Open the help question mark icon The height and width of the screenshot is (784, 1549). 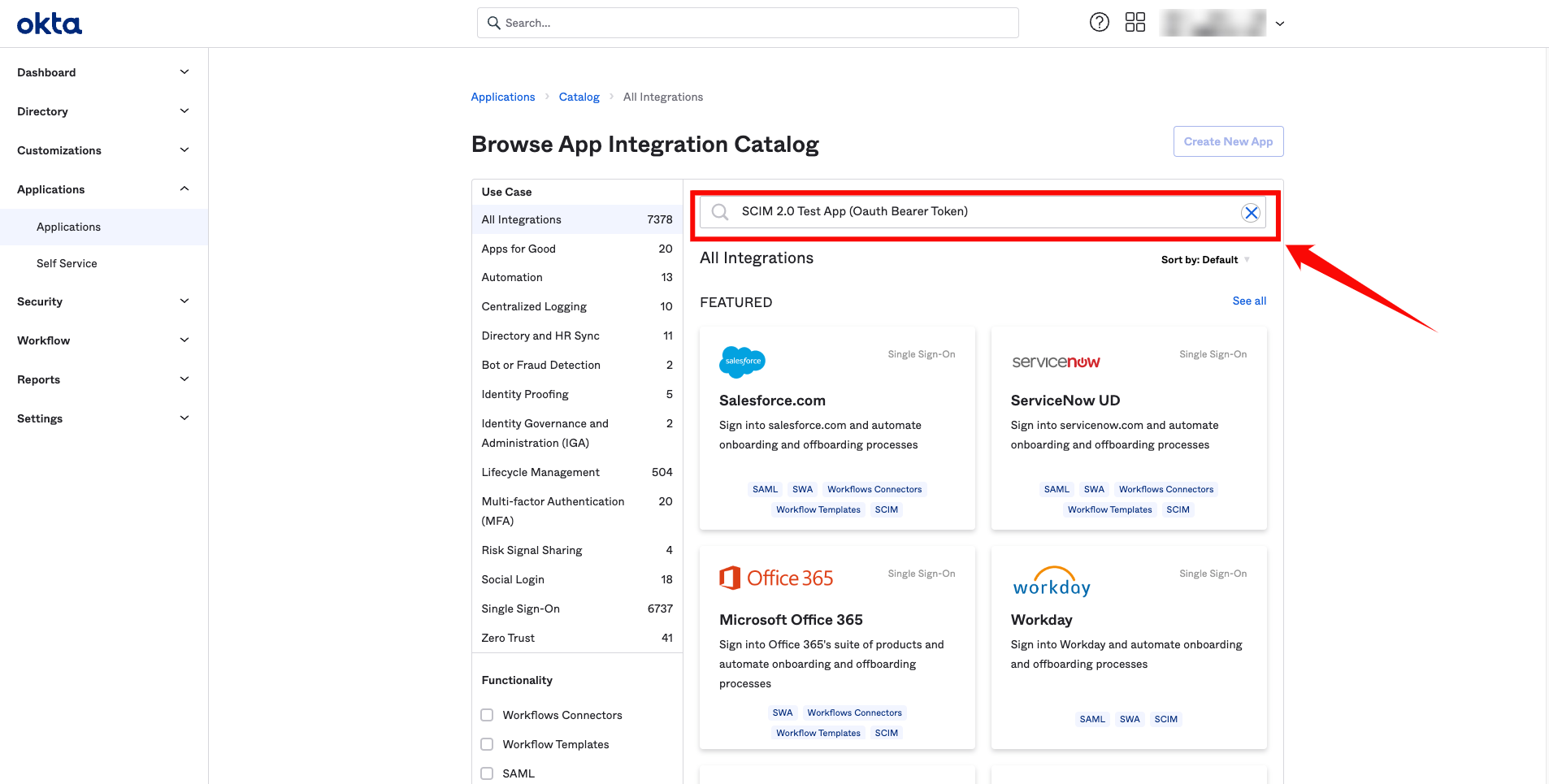[1099, 23]
